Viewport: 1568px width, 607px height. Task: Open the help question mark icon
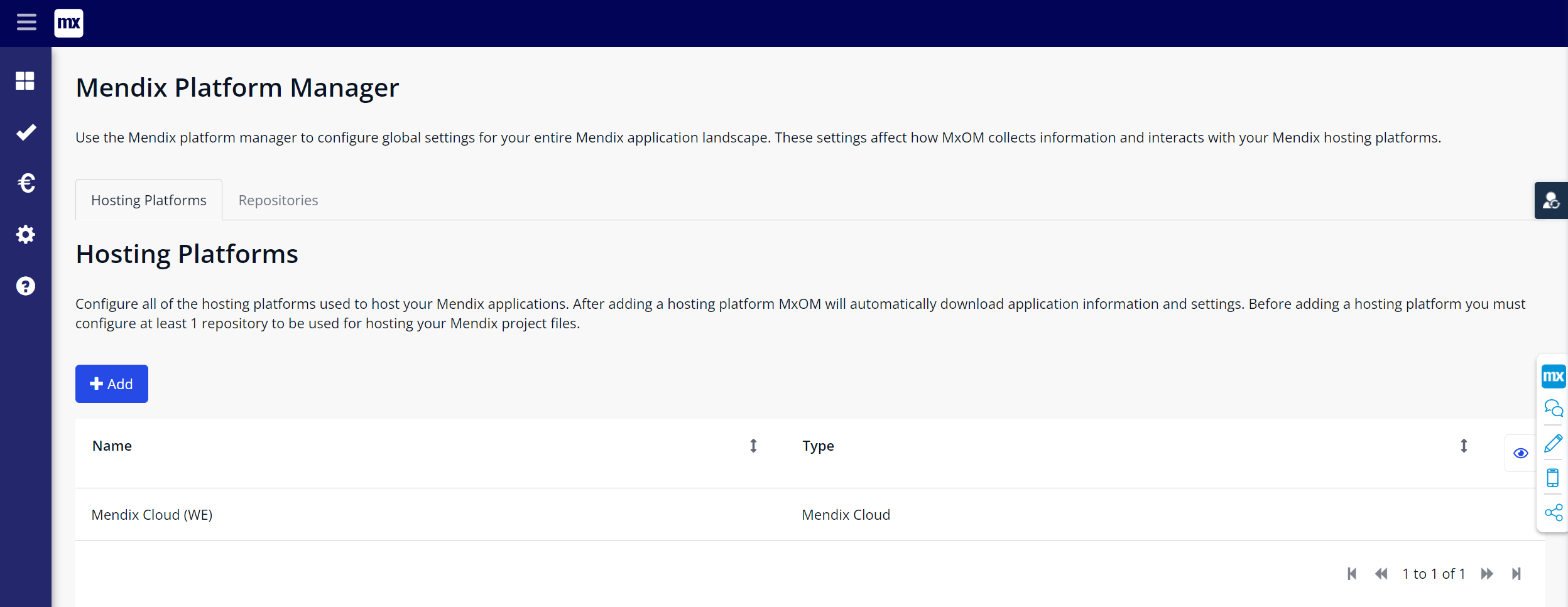pos(26,286)
